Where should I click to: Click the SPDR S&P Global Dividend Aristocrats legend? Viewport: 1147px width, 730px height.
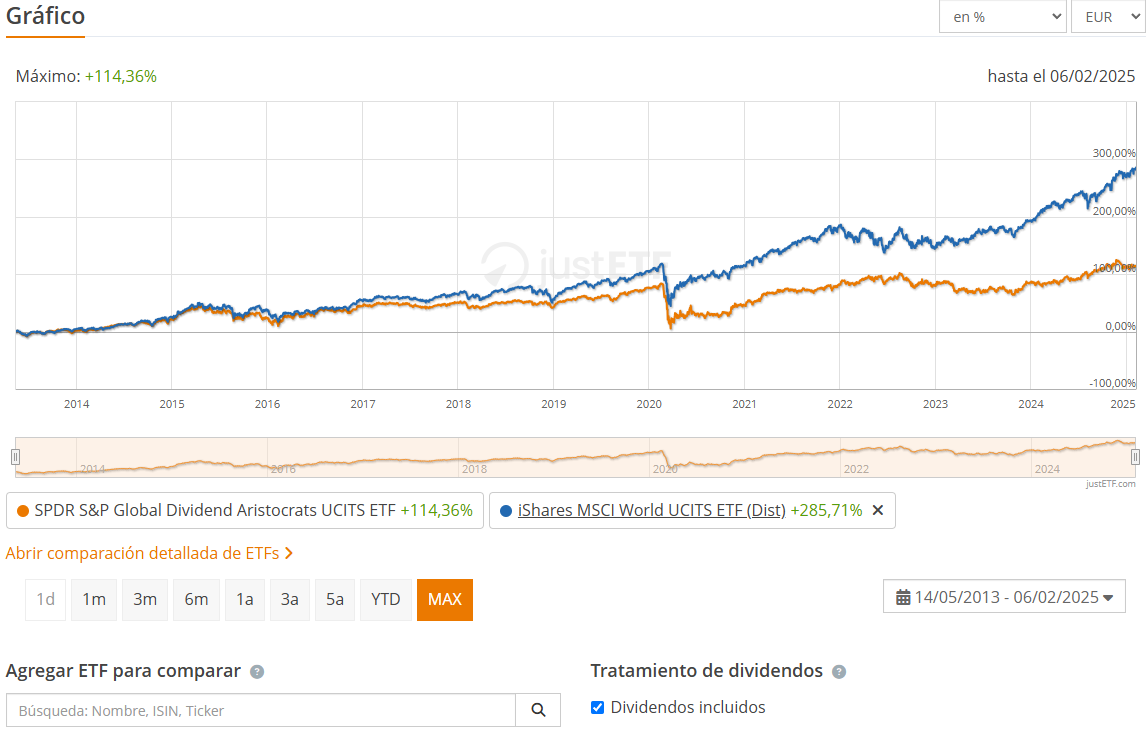[244, 511]
